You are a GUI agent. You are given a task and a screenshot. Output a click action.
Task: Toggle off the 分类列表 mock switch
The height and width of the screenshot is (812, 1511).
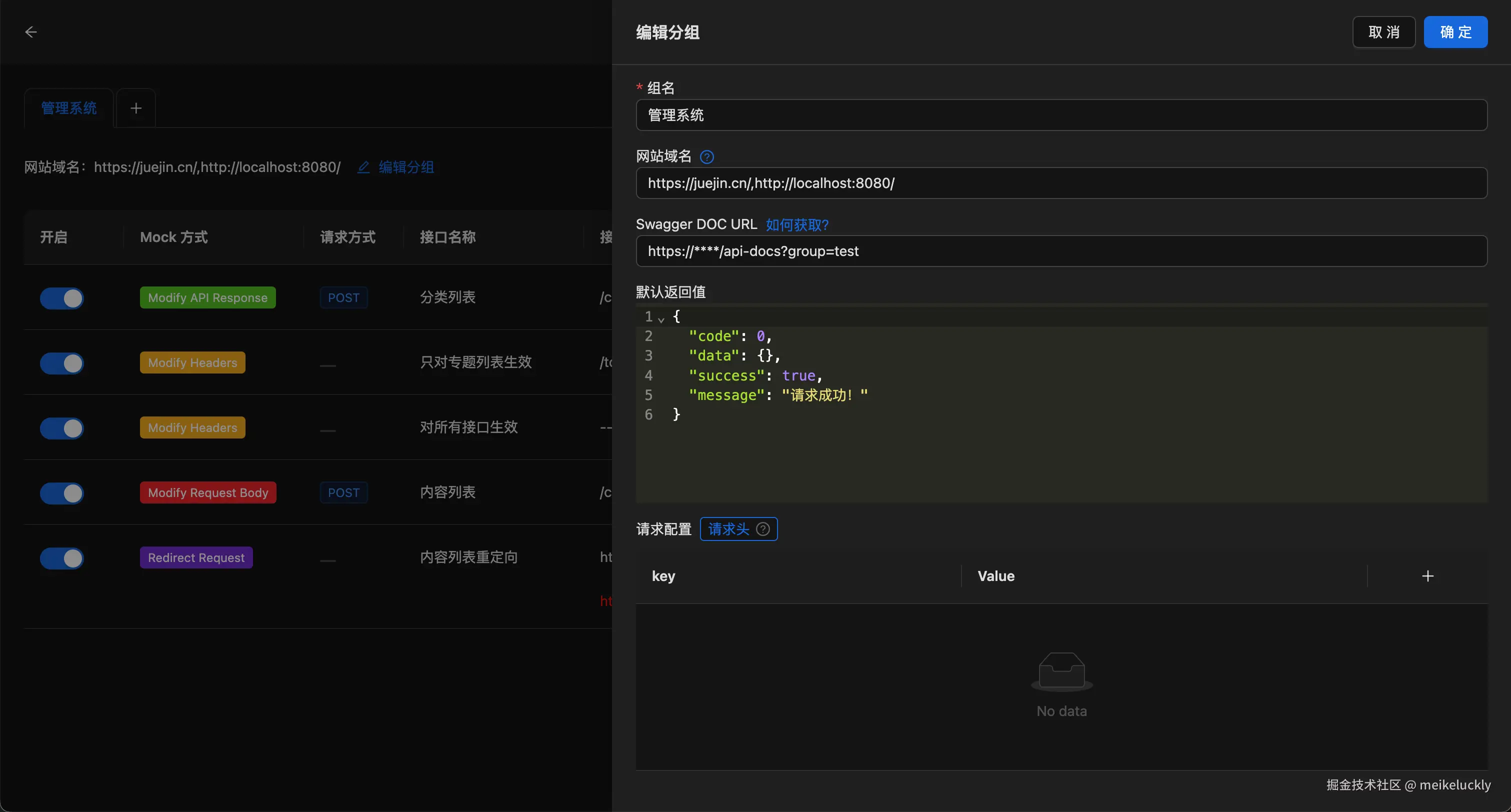pyautogui.click(x=62, y=298)
